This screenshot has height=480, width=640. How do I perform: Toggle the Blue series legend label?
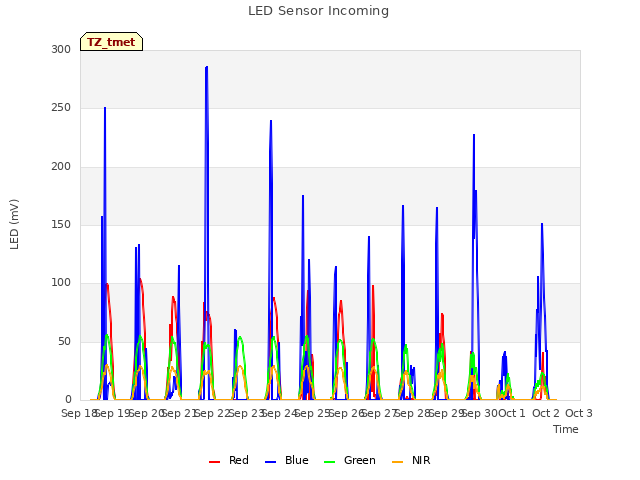click(x=297, y=460)
